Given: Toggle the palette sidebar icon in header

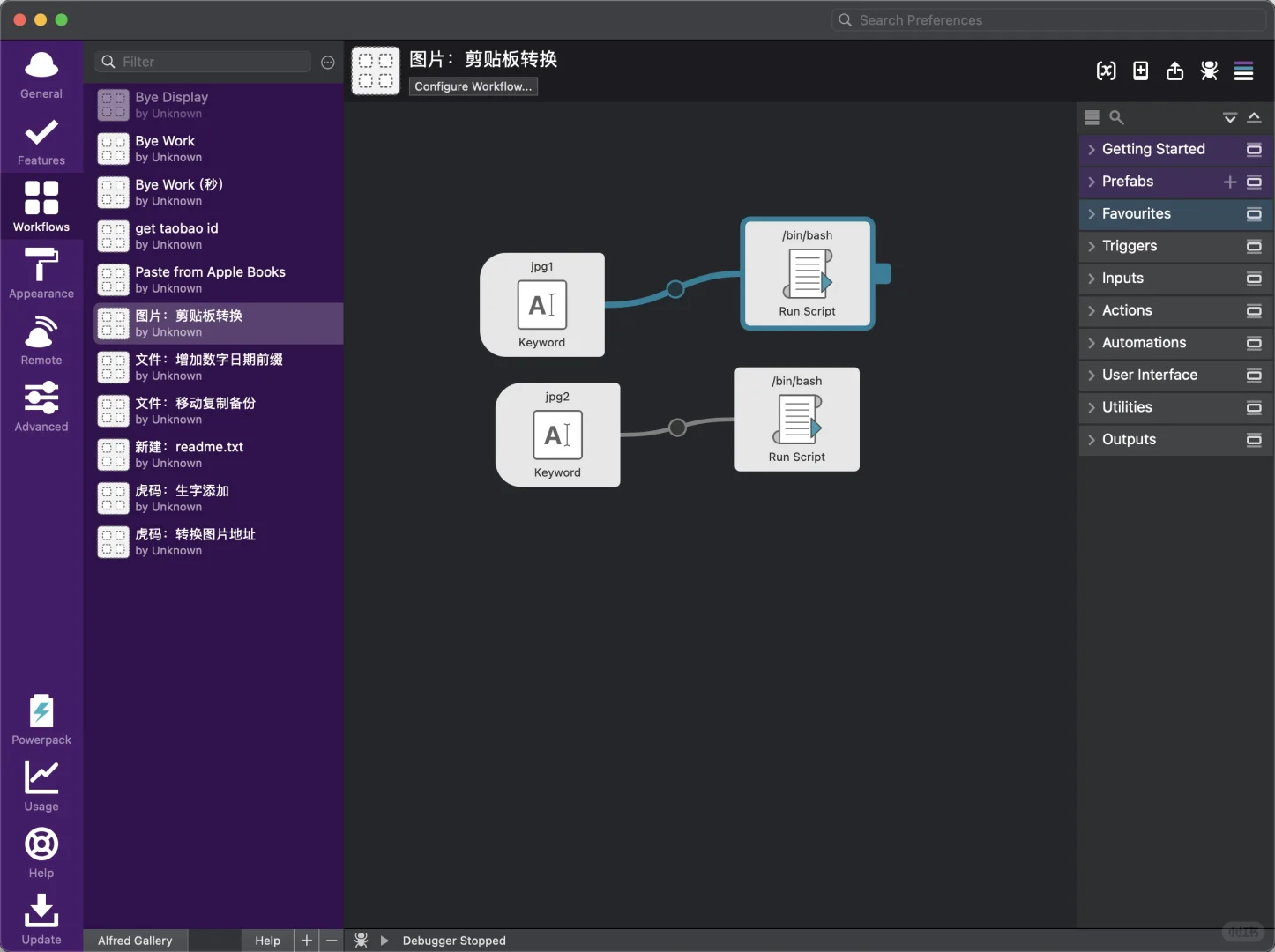Looking at the screenshot, I should pyautogui.click(x=1243, y=71).
